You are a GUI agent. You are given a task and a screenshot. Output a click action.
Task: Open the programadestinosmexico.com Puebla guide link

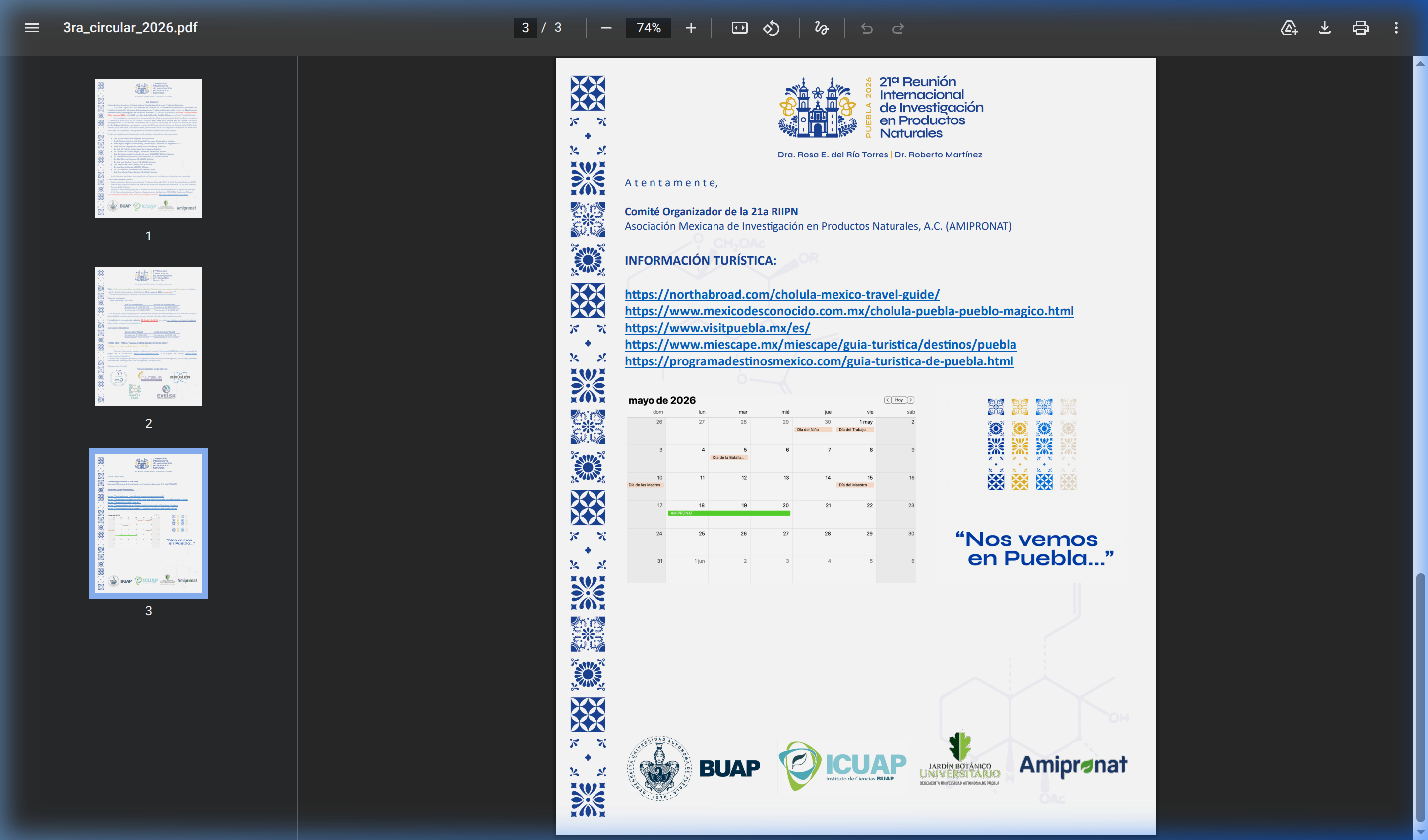pos(819,361)
